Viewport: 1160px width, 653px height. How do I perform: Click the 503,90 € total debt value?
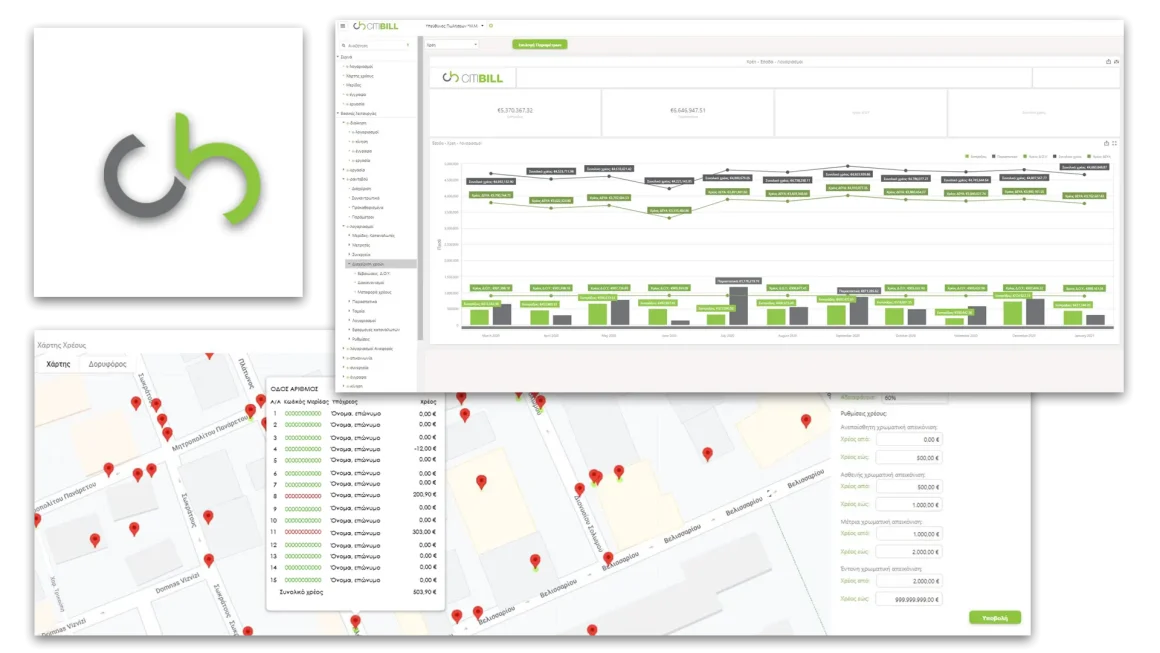point(424,592)
